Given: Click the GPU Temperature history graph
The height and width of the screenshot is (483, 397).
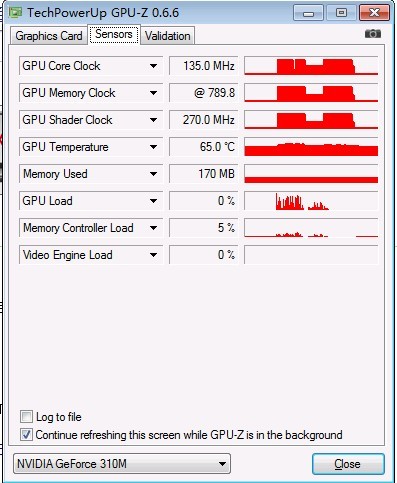Looking at the screenshot, I should pos(311,147).
